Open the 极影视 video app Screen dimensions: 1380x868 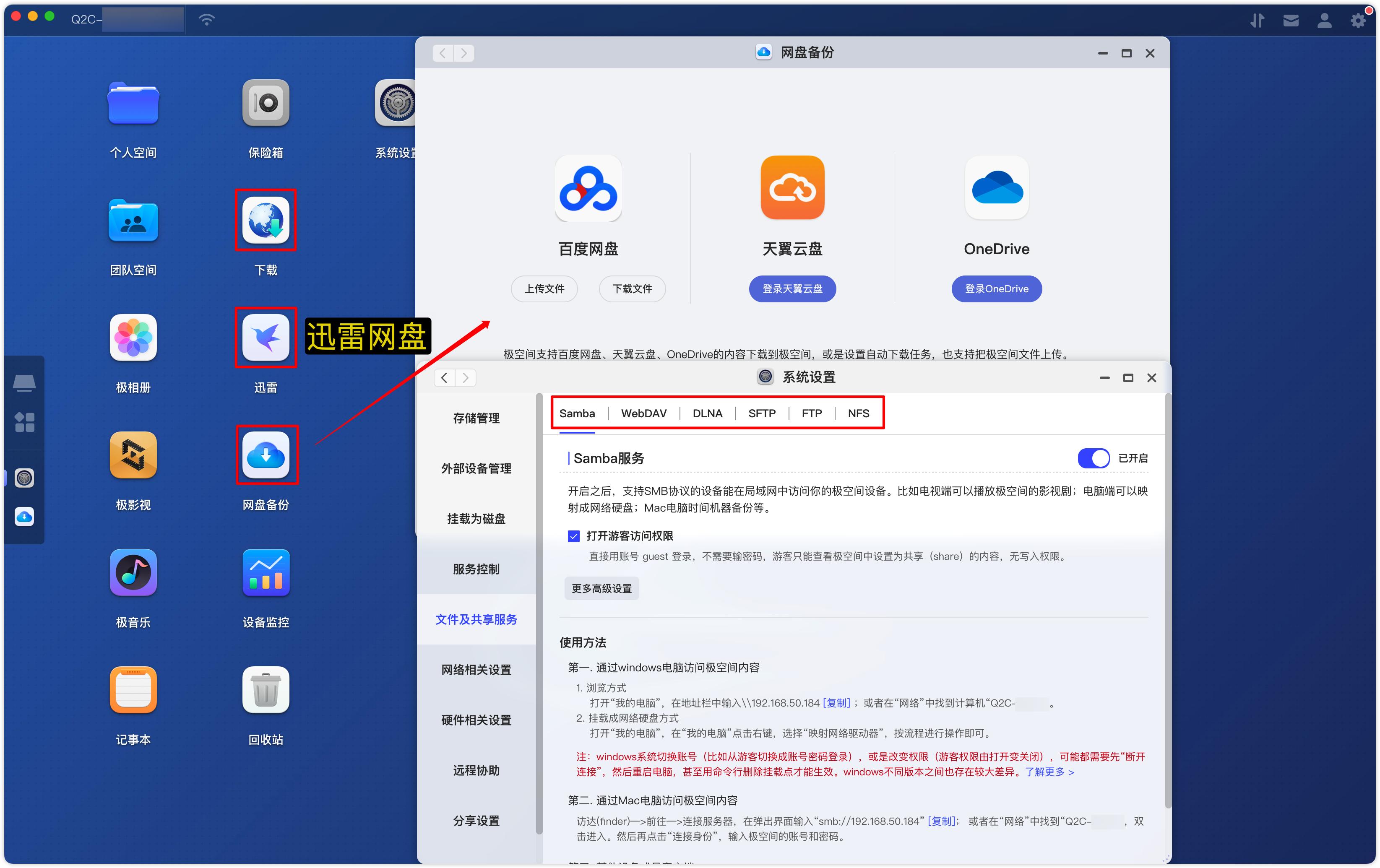click(x=133, y=455)
